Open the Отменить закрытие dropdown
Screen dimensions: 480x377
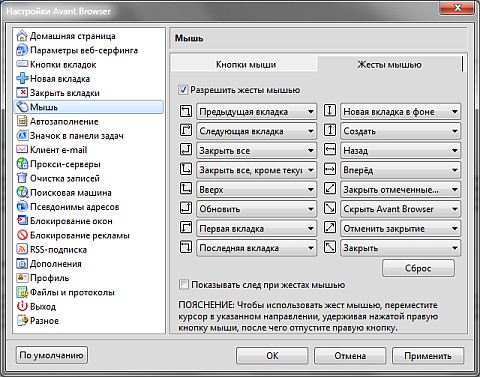(x=401, y=229)
